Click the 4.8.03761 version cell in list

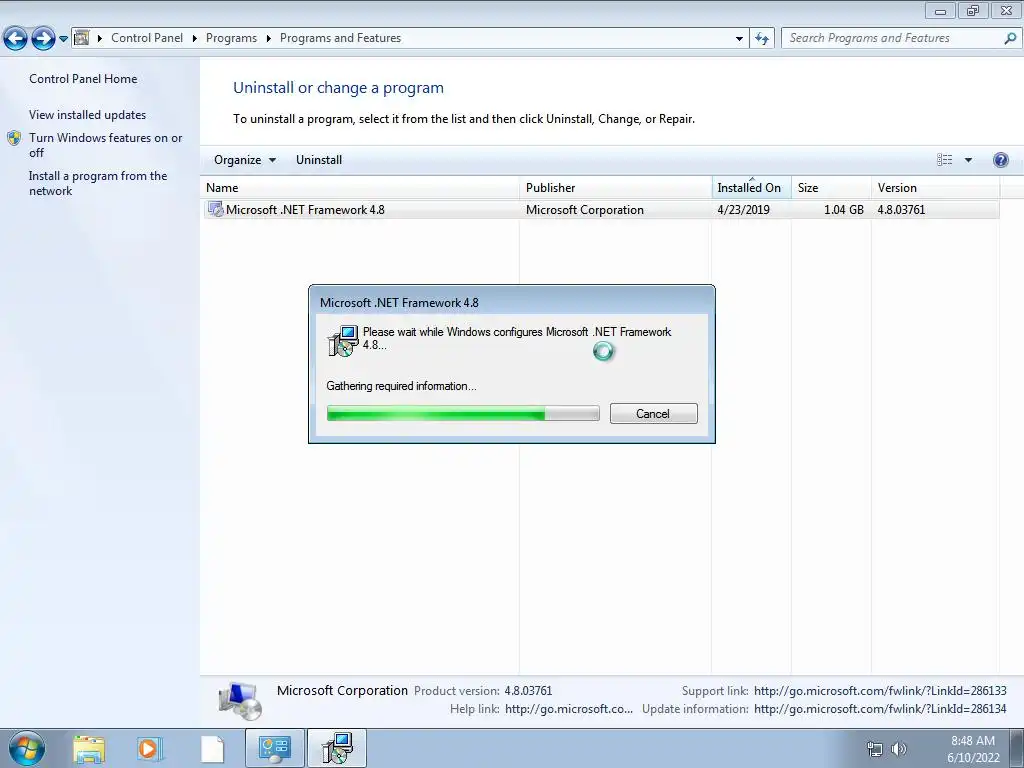pos(901,210)
